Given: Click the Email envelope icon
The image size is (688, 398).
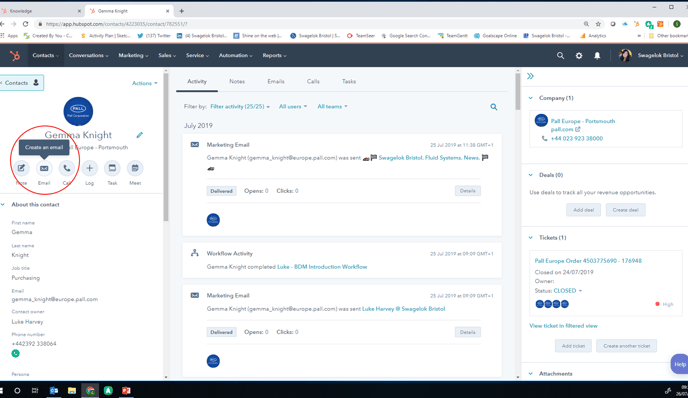Looking at the screenshot, I should [44, 168].
